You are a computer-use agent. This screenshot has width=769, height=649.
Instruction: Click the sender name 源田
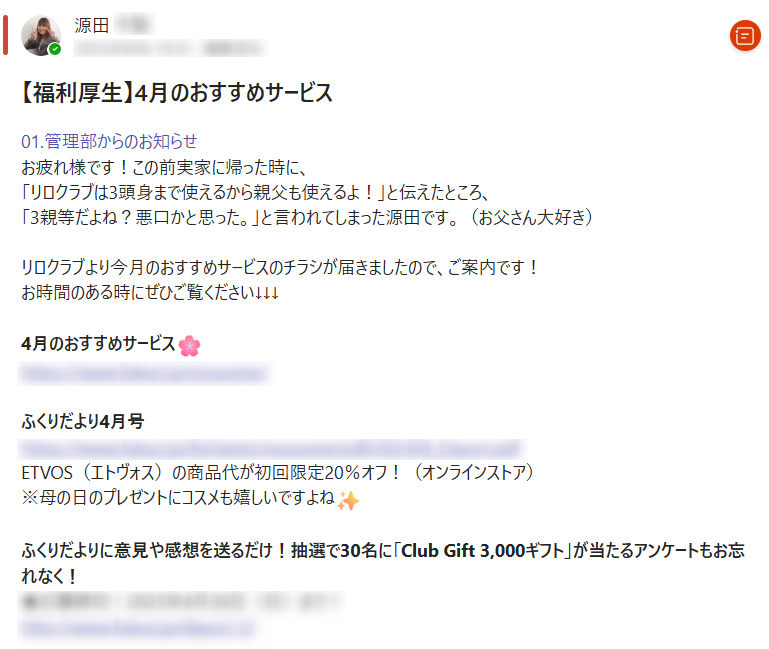point(91,25)
